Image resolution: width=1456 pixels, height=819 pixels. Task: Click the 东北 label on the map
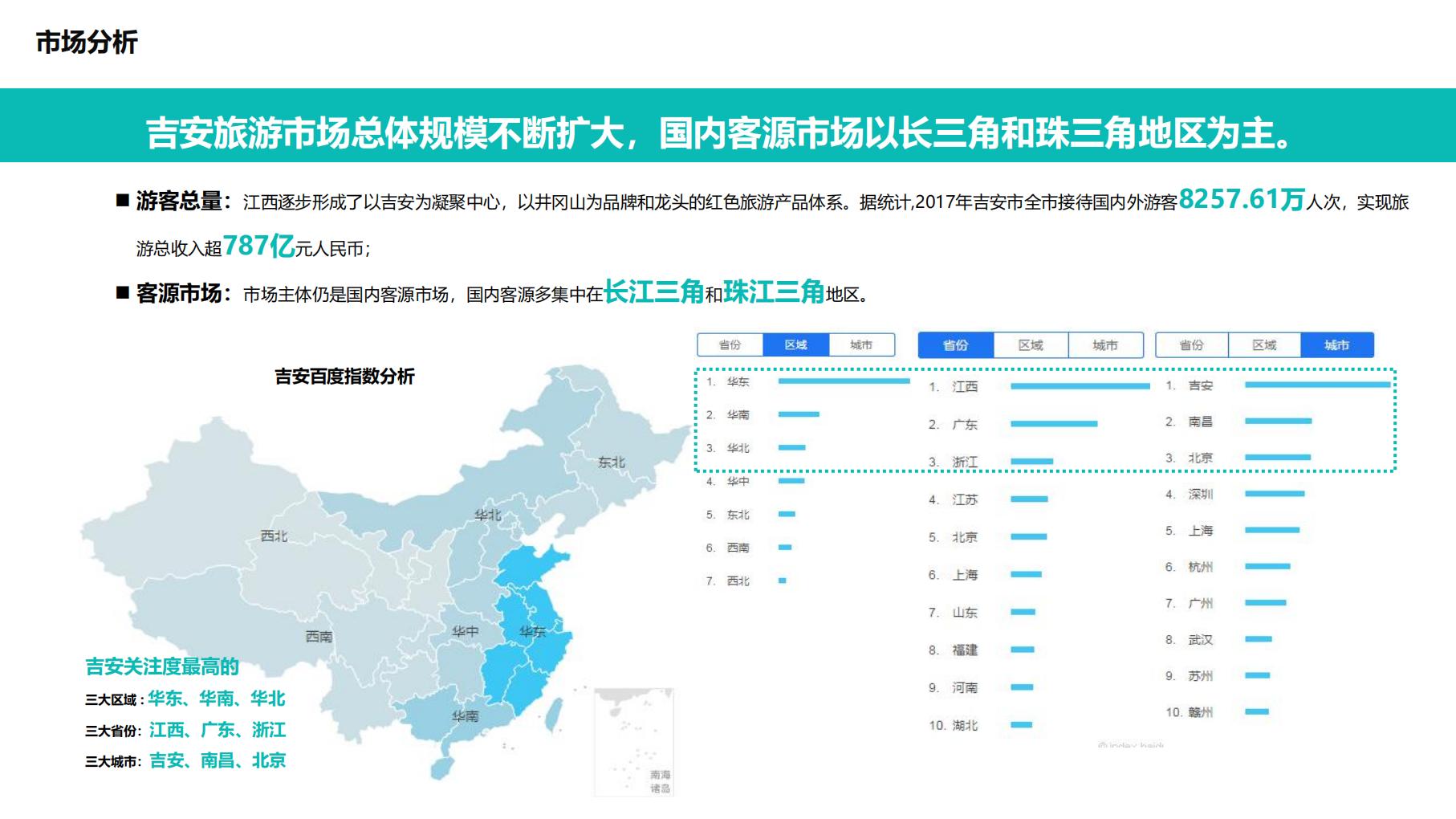click(611, 462)
